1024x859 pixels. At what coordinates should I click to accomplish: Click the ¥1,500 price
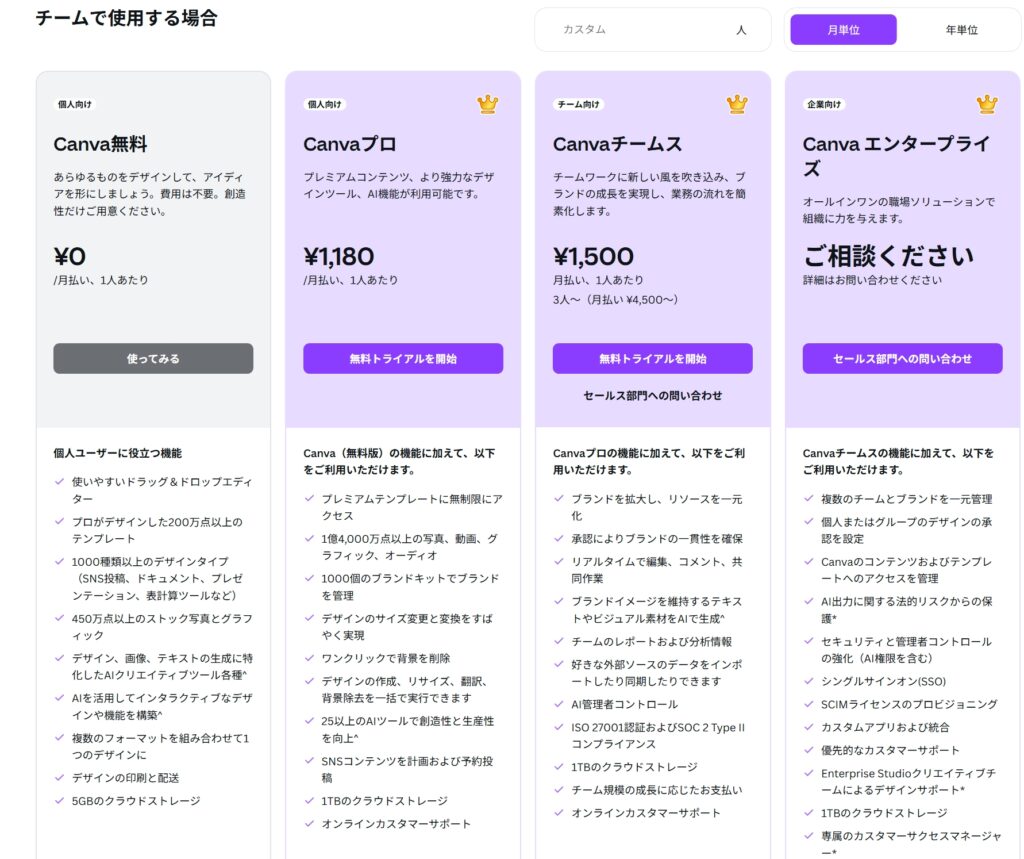(x=593, y=256)
